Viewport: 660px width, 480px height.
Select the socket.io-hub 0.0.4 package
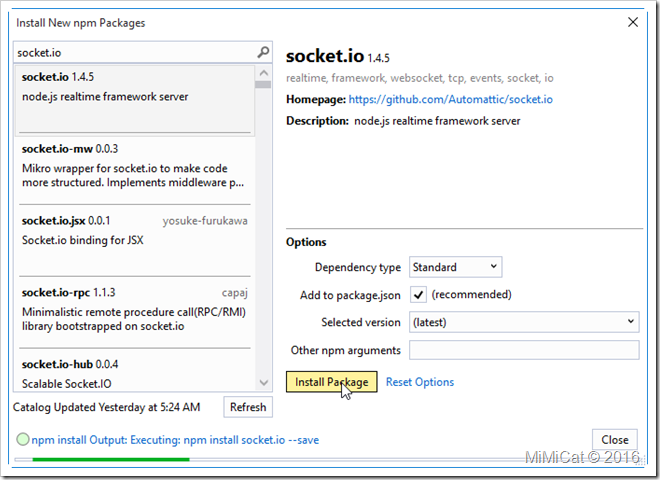pos(135,372)
